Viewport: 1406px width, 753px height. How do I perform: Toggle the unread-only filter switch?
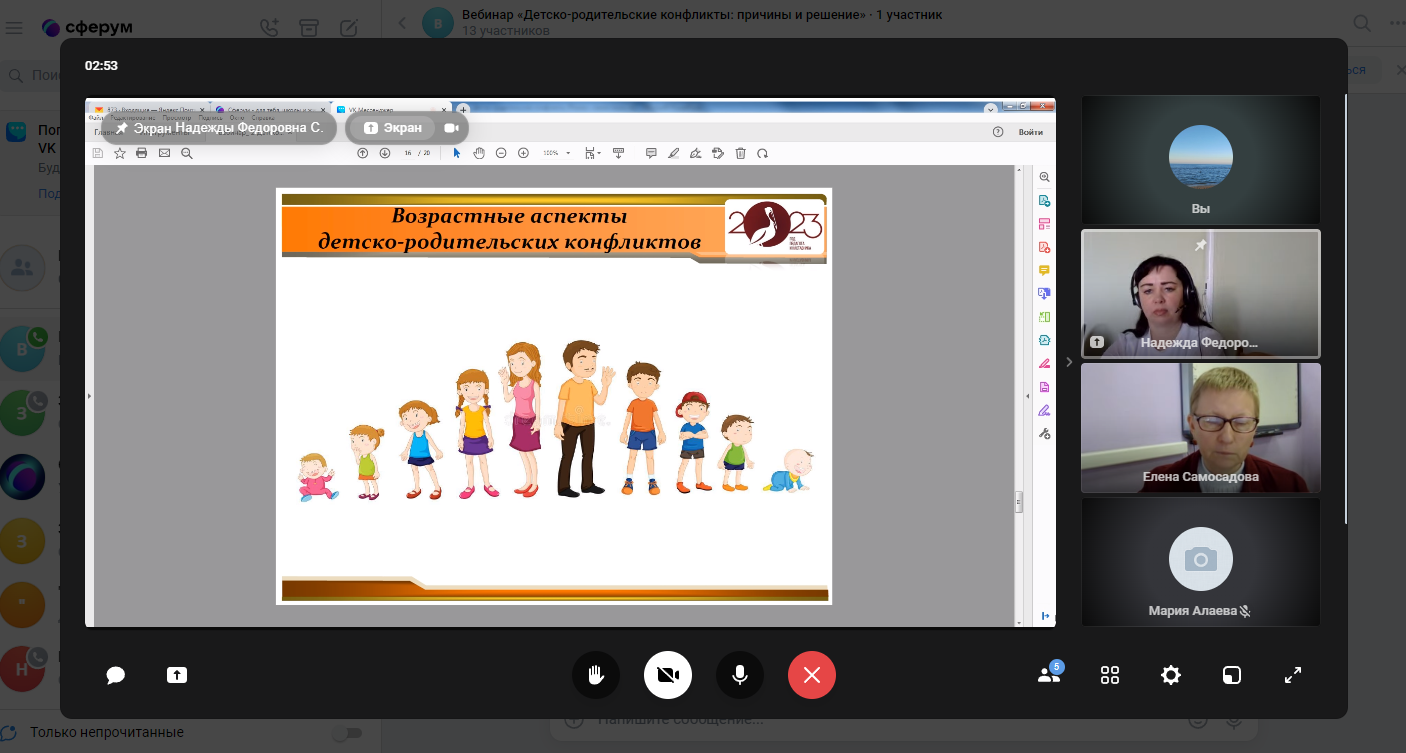(x=347, y=733)
